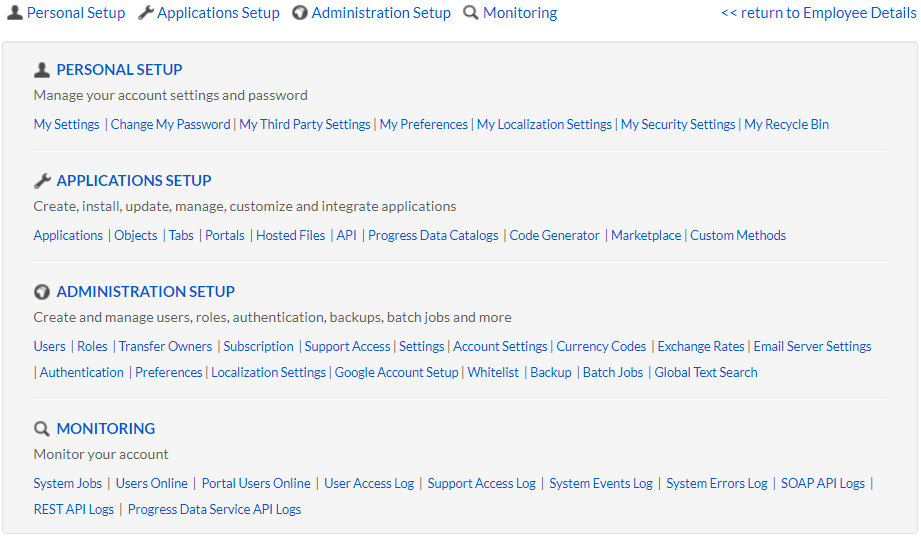Image resolution: width=921 pixels, height=537 pixels.
Task: Open Change My Password link
Action: click(170, 125)
